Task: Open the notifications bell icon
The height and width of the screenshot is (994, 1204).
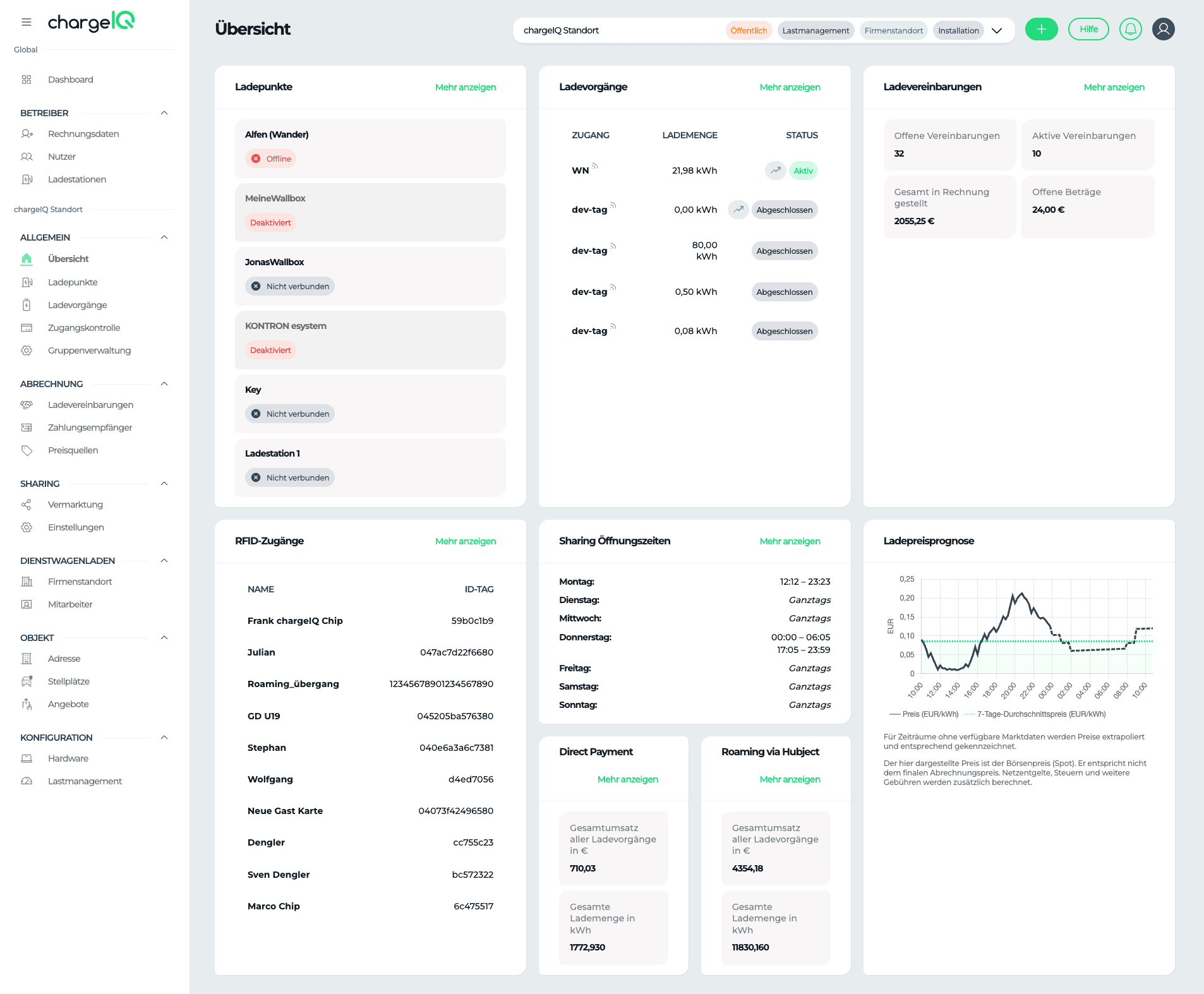Action: coord(1130,29)
